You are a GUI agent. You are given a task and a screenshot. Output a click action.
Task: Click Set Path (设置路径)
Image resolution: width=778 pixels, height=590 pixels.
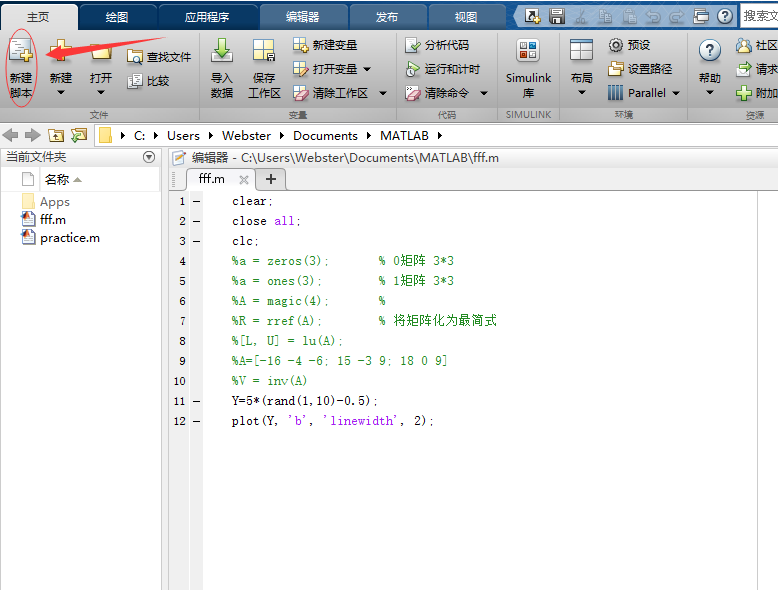[x=640, y=69]
